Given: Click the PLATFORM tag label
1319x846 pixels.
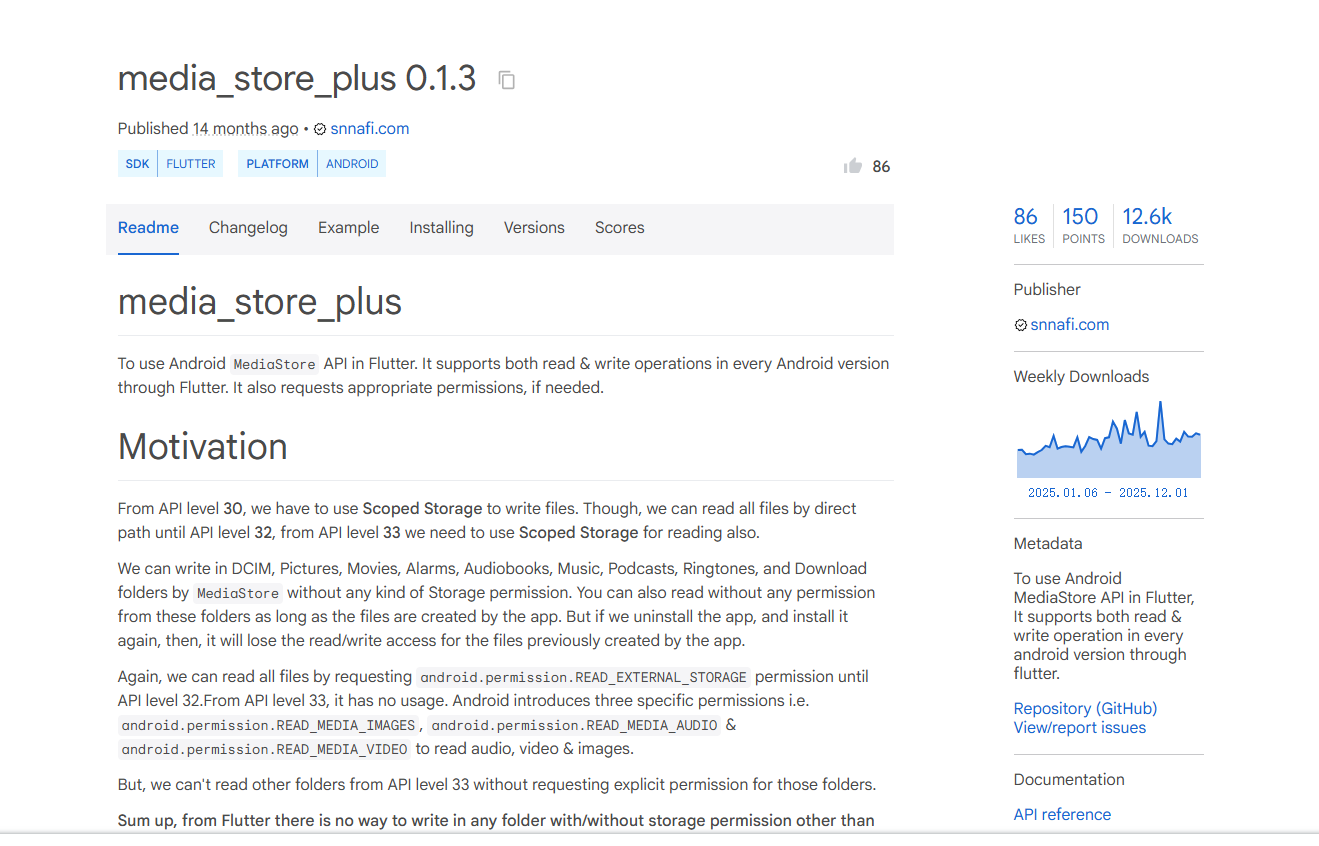Looking at the screenshot, I should [x=277, y=164].
